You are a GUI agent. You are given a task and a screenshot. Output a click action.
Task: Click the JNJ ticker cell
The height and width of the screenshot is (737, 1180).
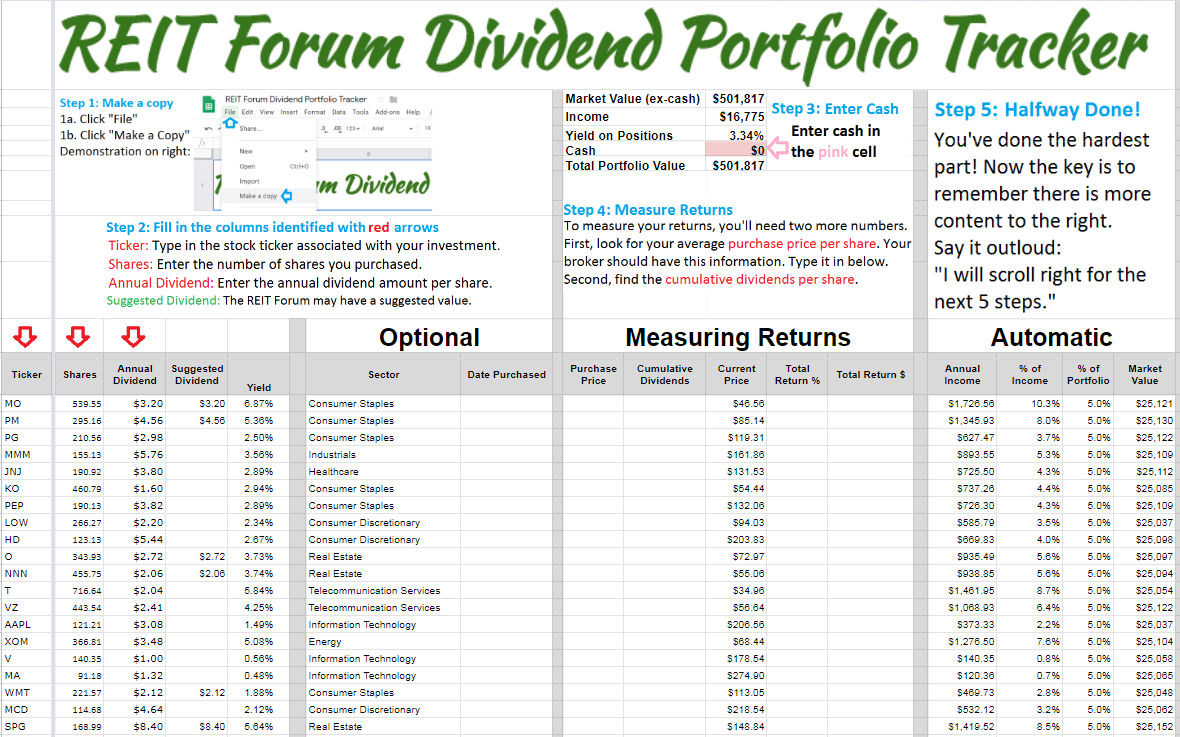[x=26, y=471]
